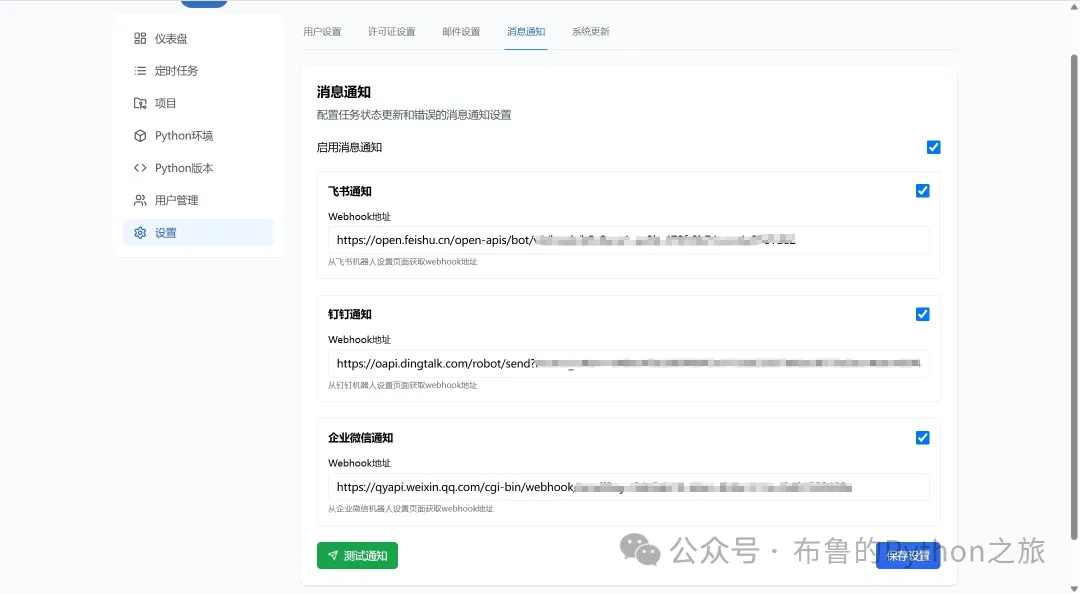This screenshot has height=594, width=1080.
Task: Open 用户管理 in the sidebar
Action: (x=198, y=201)
